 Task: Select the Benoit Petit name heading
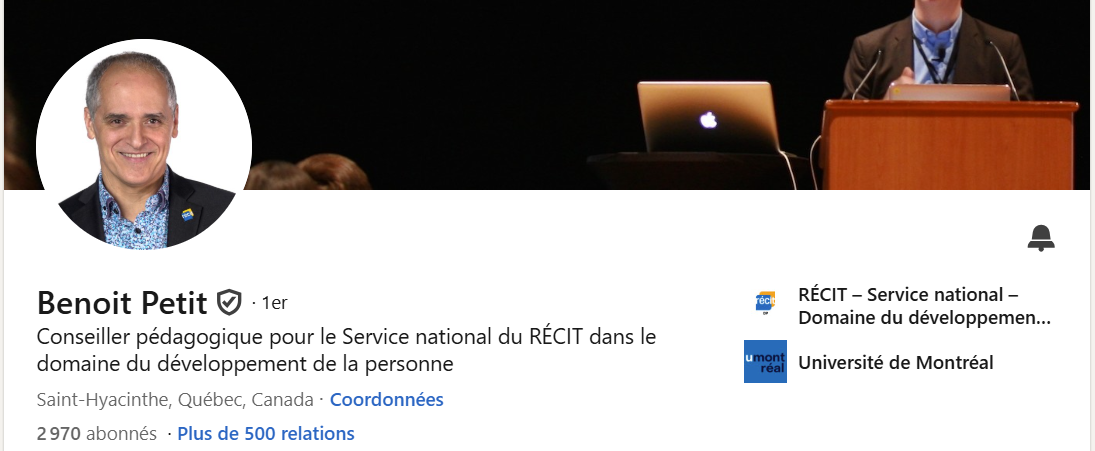pyautogui.click(x=122, y=304)
